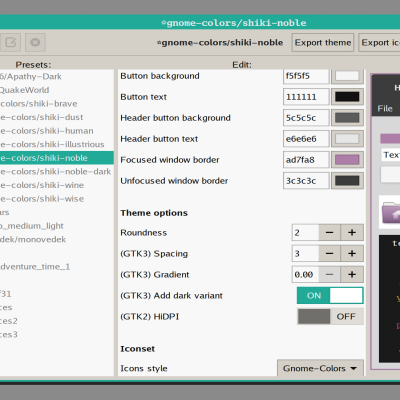
Task: Select the shiki-noble-dark preset
Action: [x=57, y=172]
